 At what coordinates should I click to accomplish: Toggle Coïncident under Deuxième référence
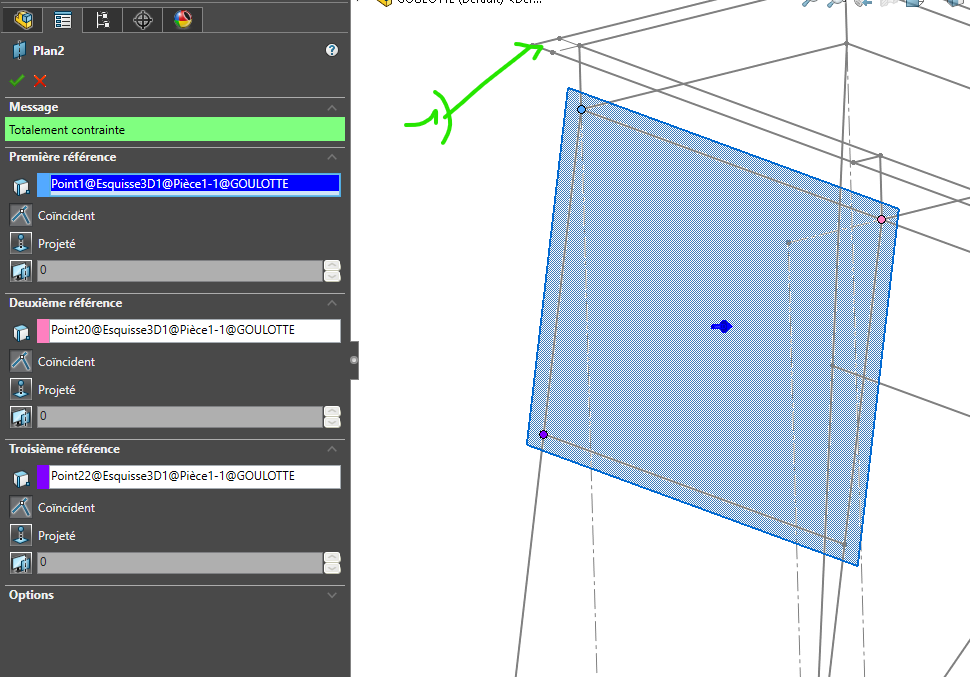(20, 361)
